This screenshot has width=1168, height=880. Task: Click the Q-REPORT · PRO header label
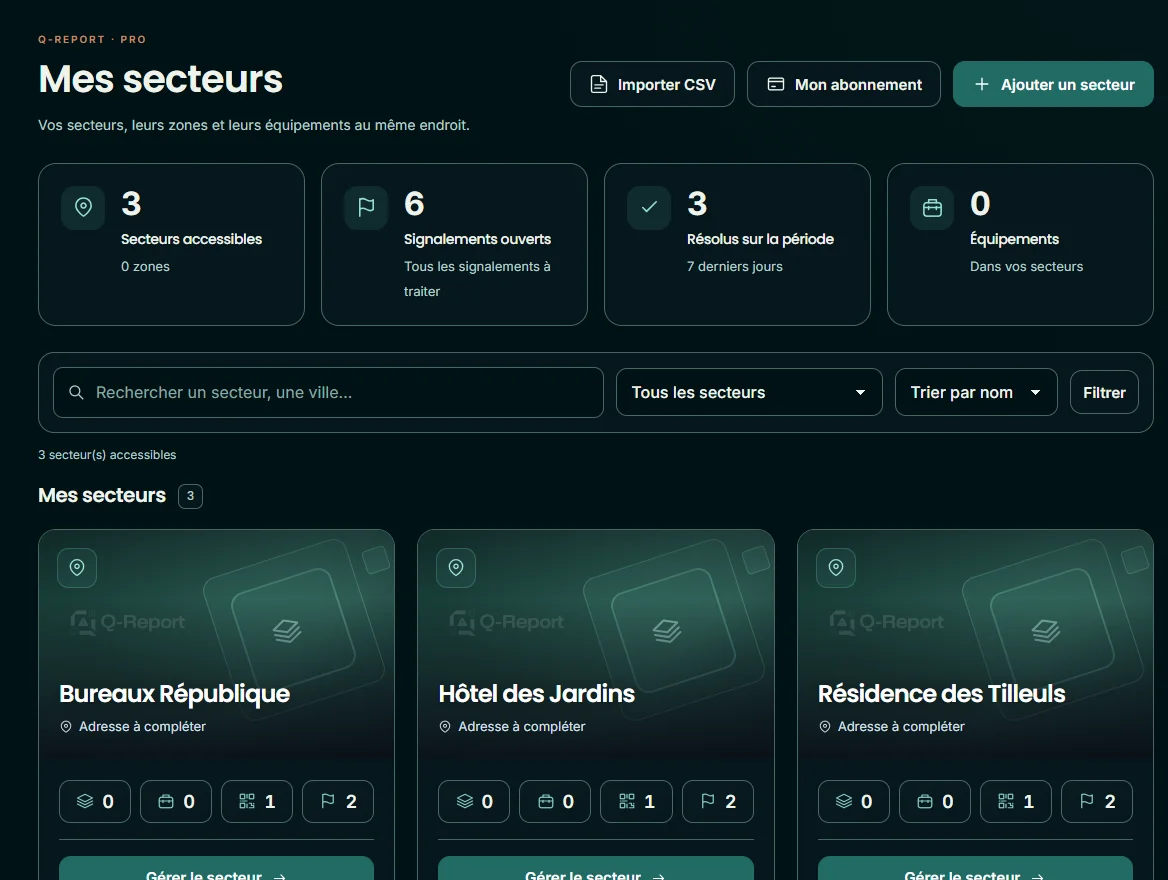[92, 39]
